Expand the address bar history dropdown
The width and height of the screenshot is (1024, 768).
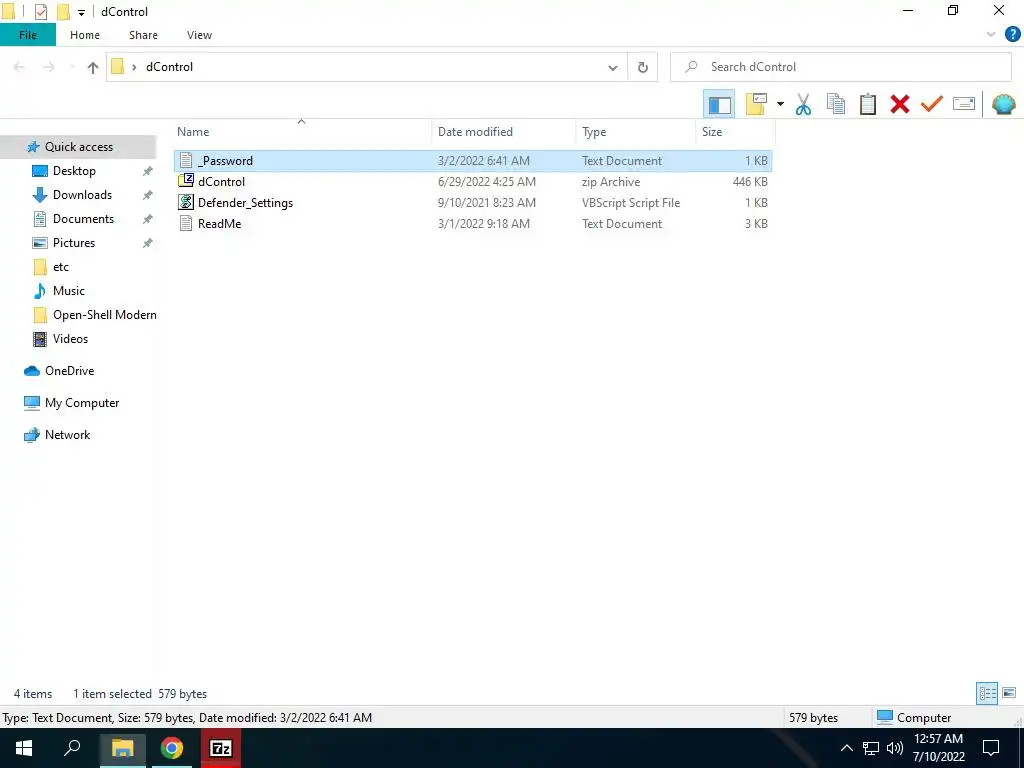613,67
